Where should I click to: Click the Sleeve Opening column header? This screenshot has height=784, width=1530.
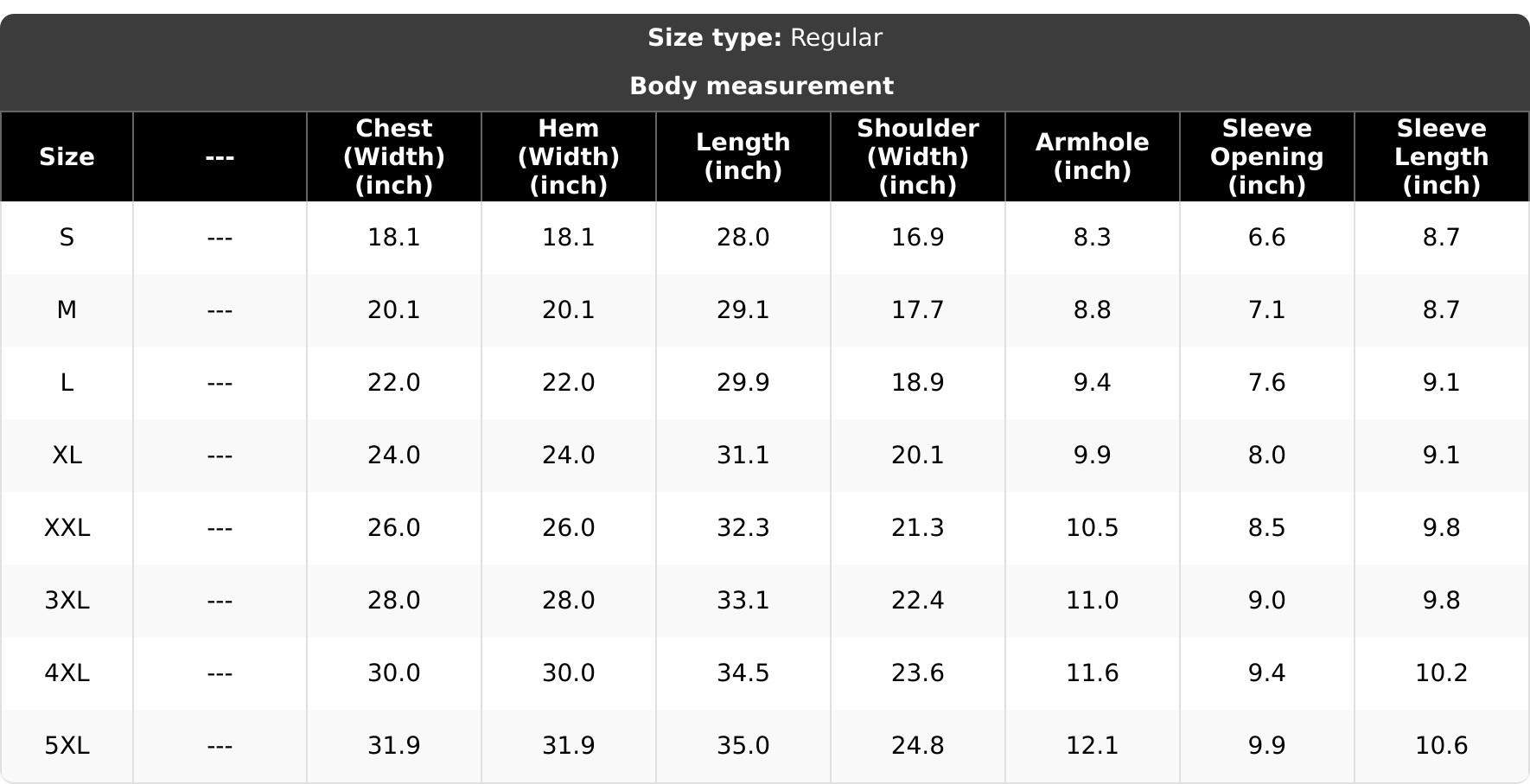point(1267,156)
